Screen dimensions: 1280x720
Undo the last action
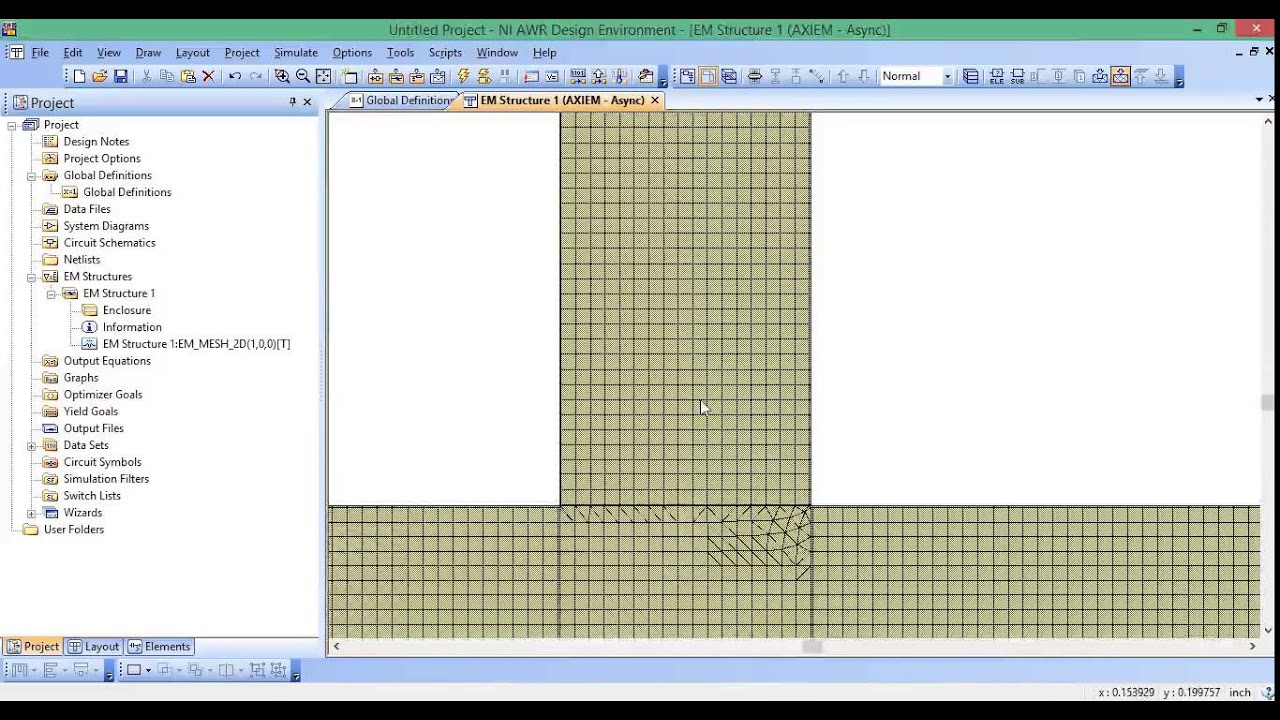(x=234, y=76)
